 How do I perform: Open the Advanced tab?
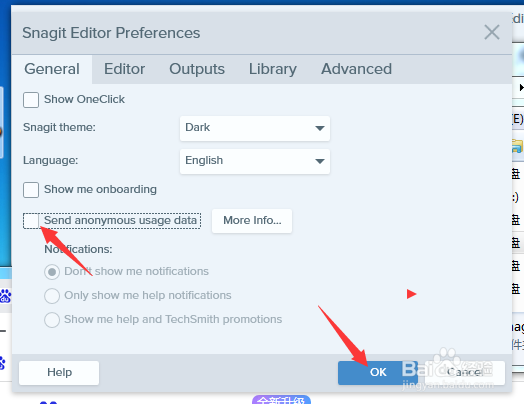pos(356,69)
